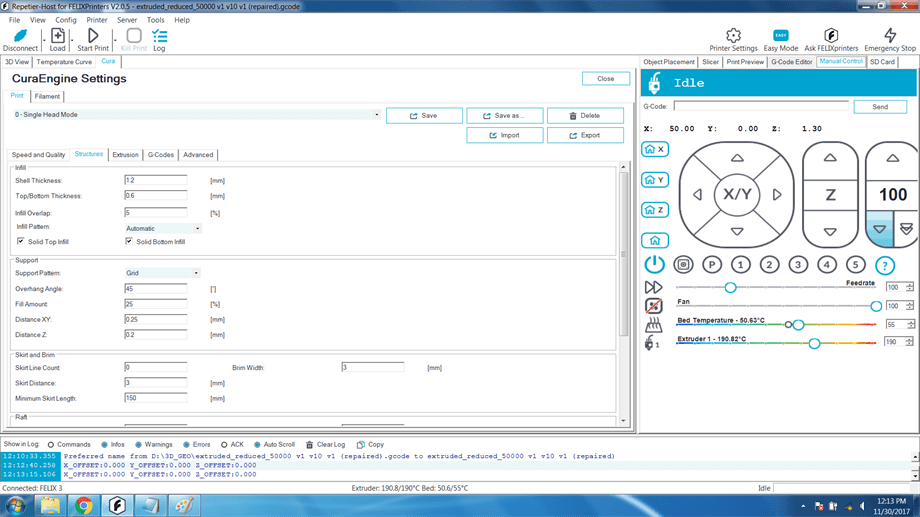Viewport: 920px width, 517px height.
Task: Click Extruder 1 temperature slider handle
Action: (814, 343)
